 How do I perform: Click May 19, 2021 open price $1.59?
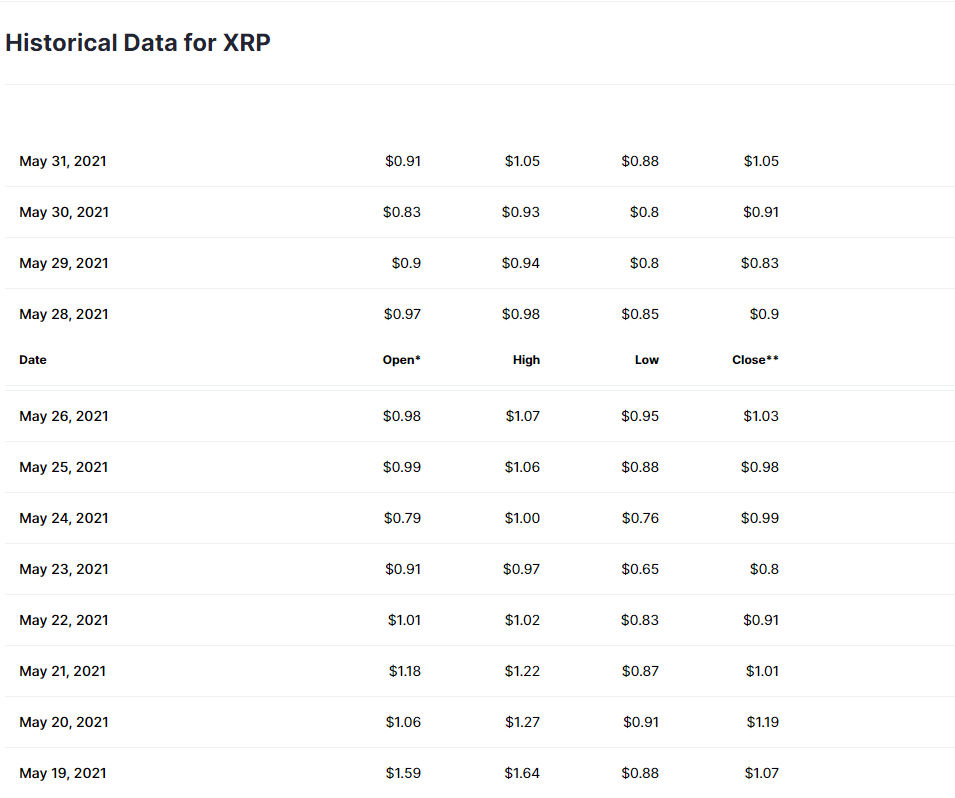pos(403,773)
